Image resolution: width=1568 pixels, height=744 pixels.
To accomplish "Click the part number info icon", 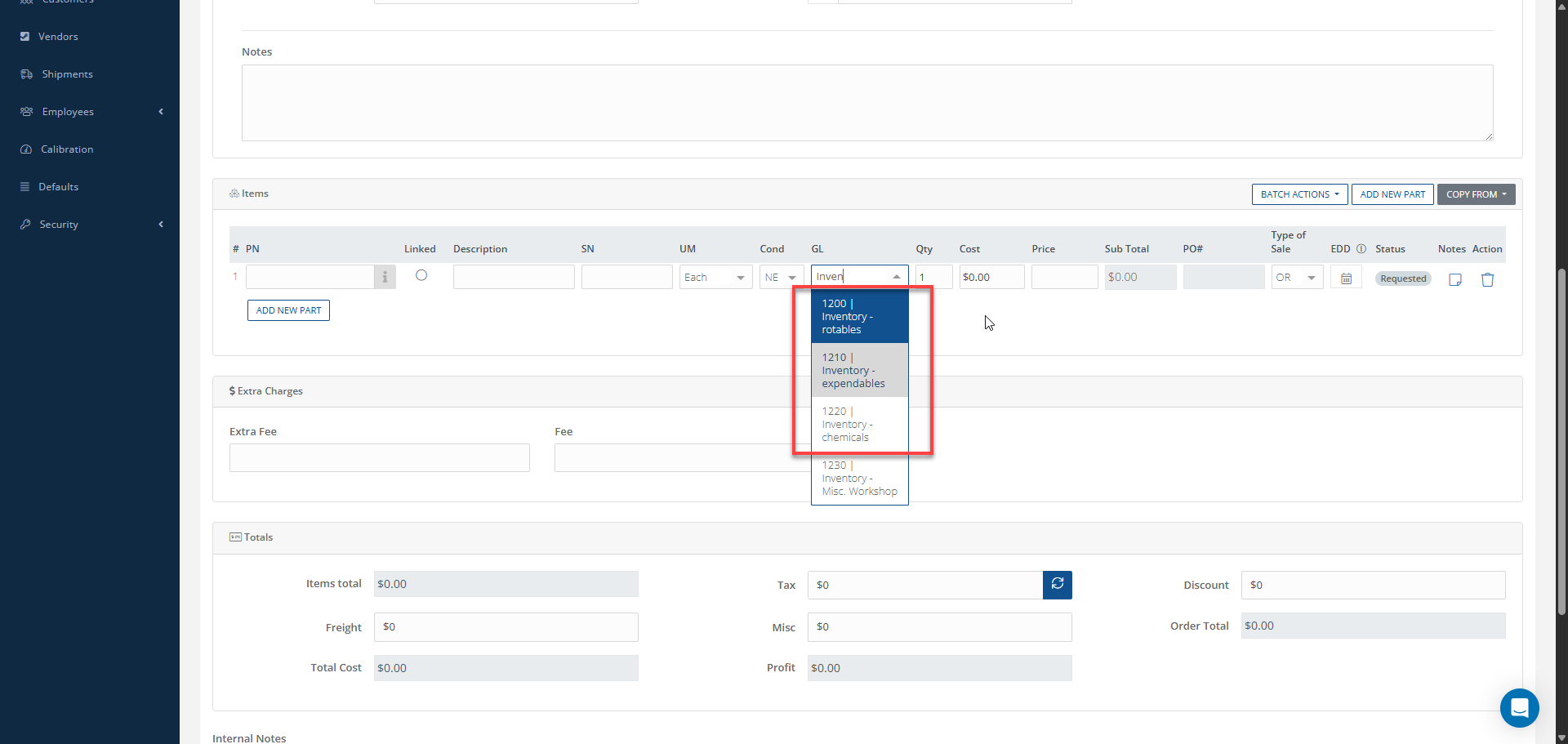I will 385,278.
